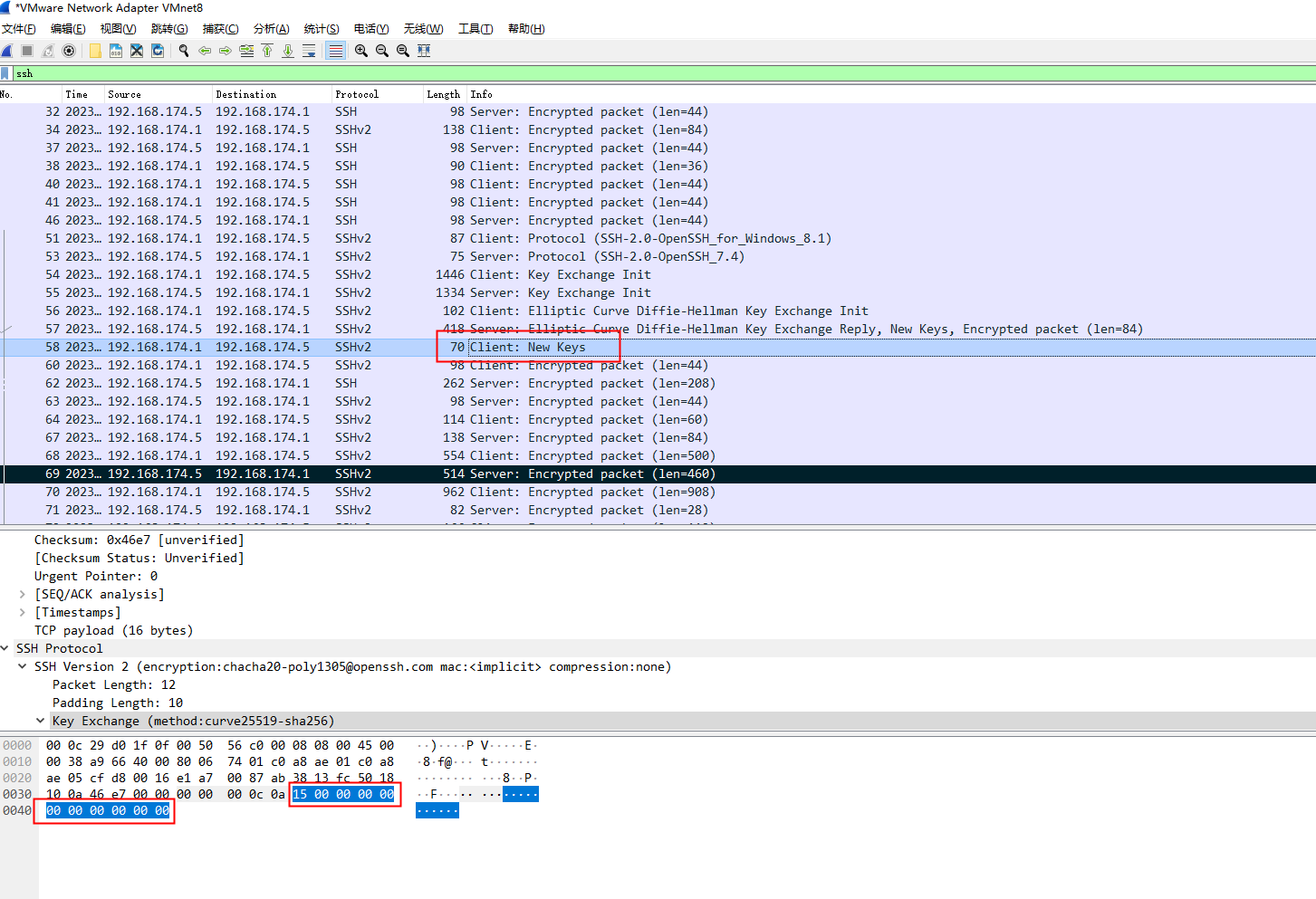
Task: Open the 分析(A) menu
Action: point(271,29)
